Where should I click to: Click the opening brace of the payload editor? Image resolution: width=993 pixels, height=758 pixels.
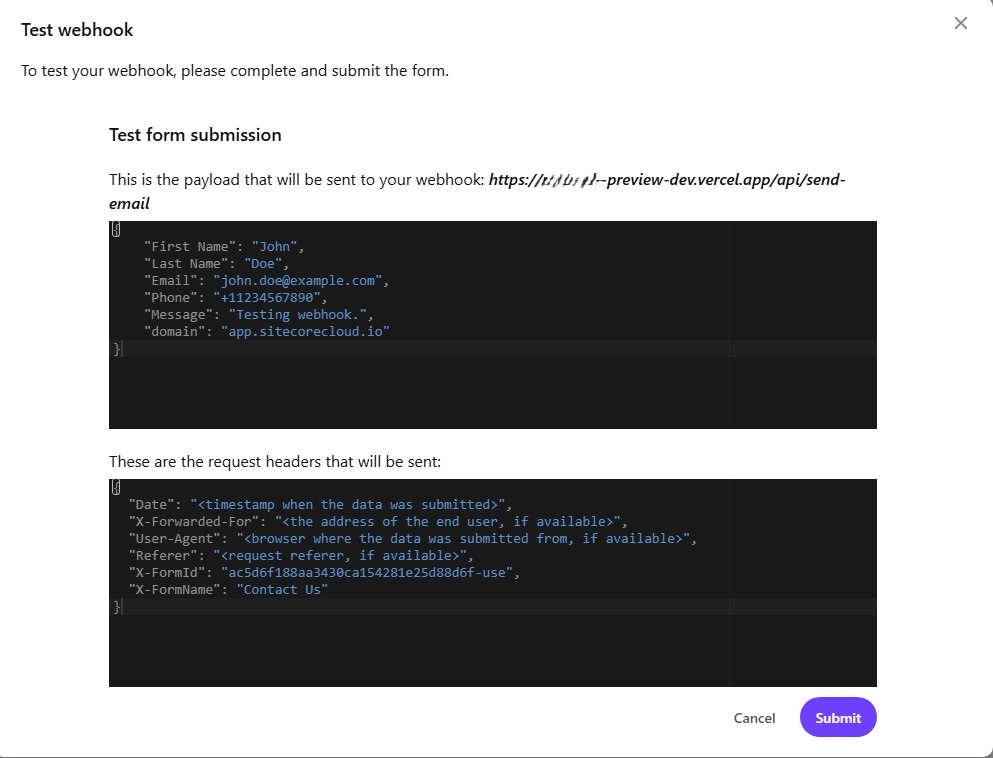(116, 229)
